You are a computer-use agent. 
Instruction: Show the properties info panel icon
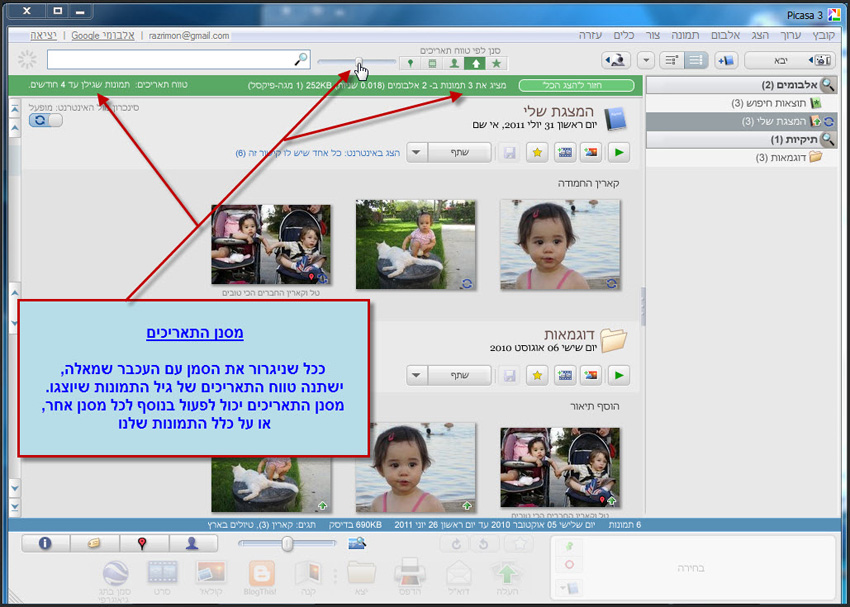(x=46, y=543)
